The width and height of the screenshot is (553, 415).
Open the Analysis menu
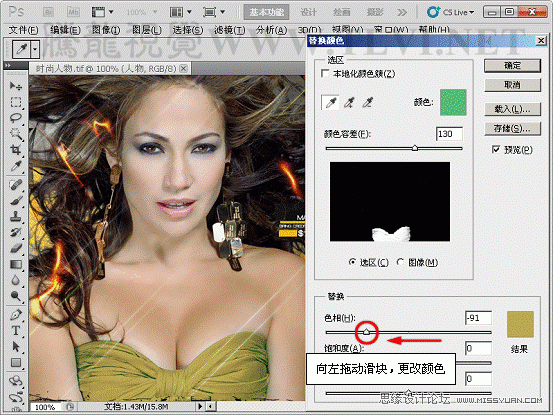(272, 30)
